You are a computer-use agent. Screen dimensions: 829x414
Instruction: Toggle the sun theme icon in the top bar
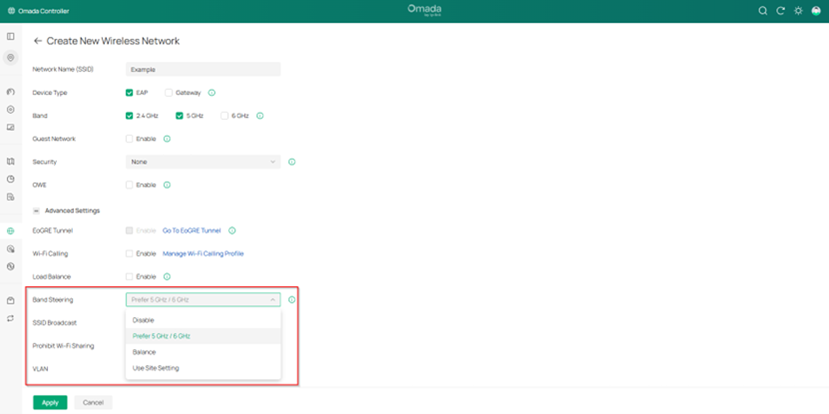798,11
